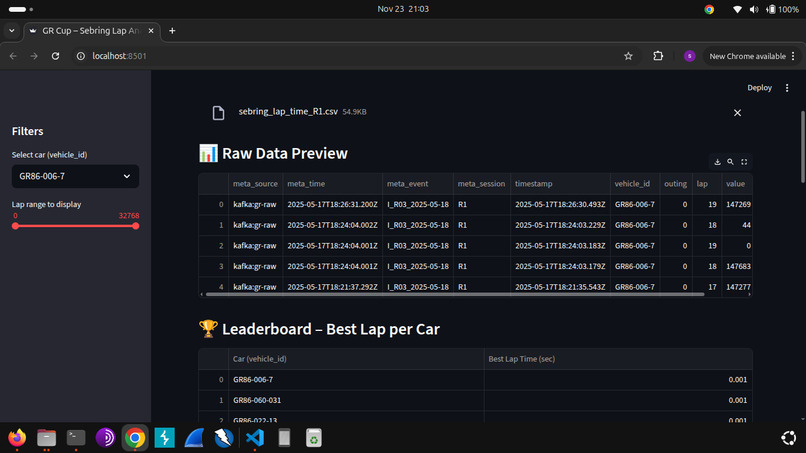The width and height of the screenshot is (806, 453).
Task: Expand the Raw Data table to fullscreen
Action: (744, 162)
